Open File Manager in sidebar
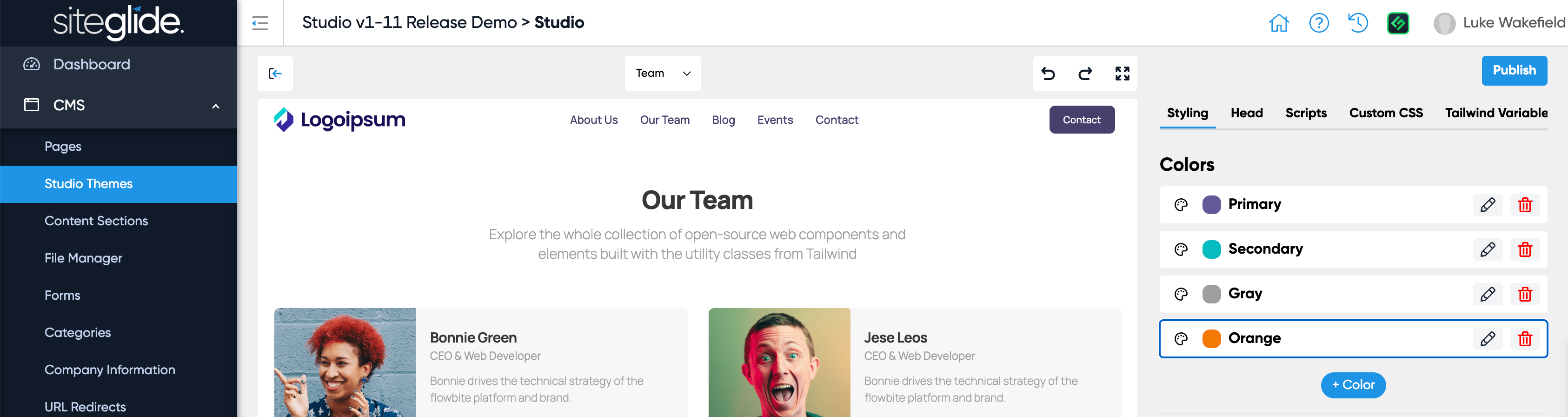The width and height of the screenshot is (1568, 417). pos(83,258)
